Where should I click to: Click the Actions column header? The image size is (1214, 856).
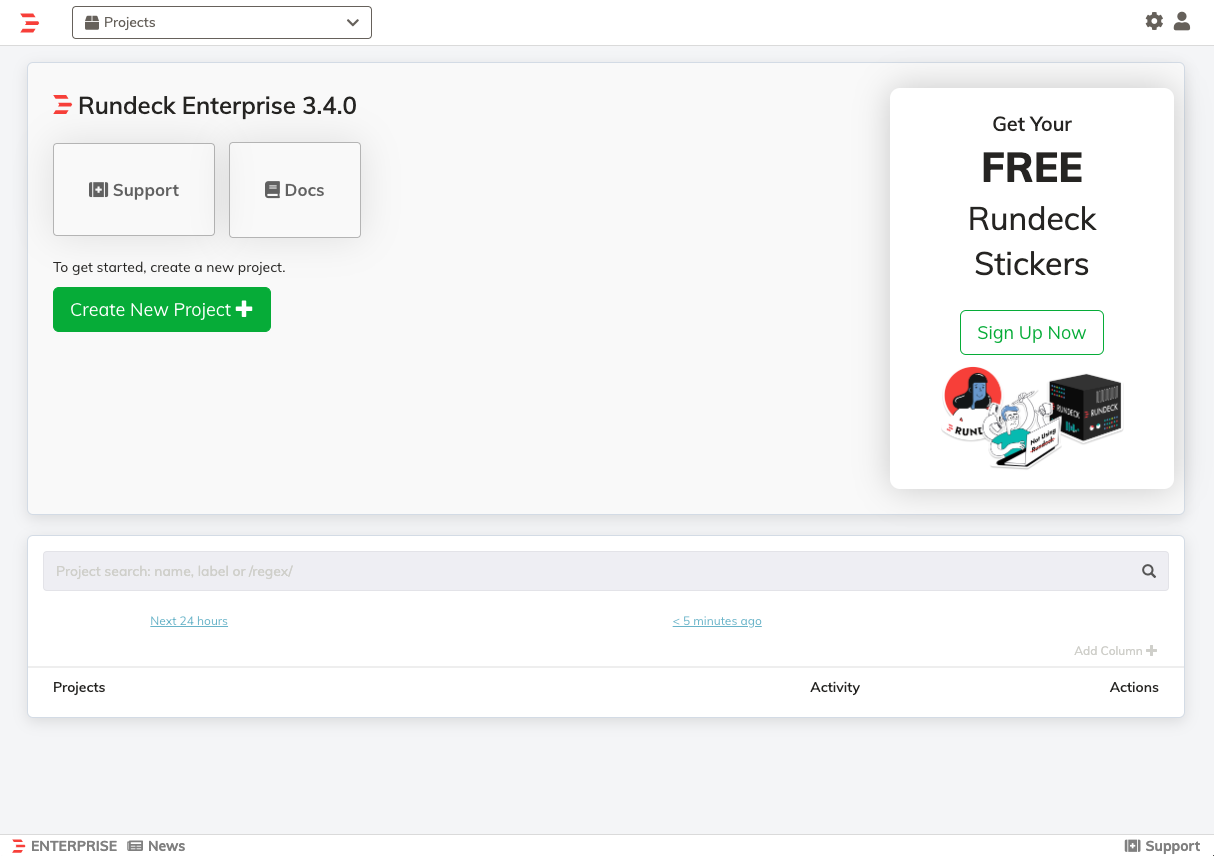point(1134,687)
